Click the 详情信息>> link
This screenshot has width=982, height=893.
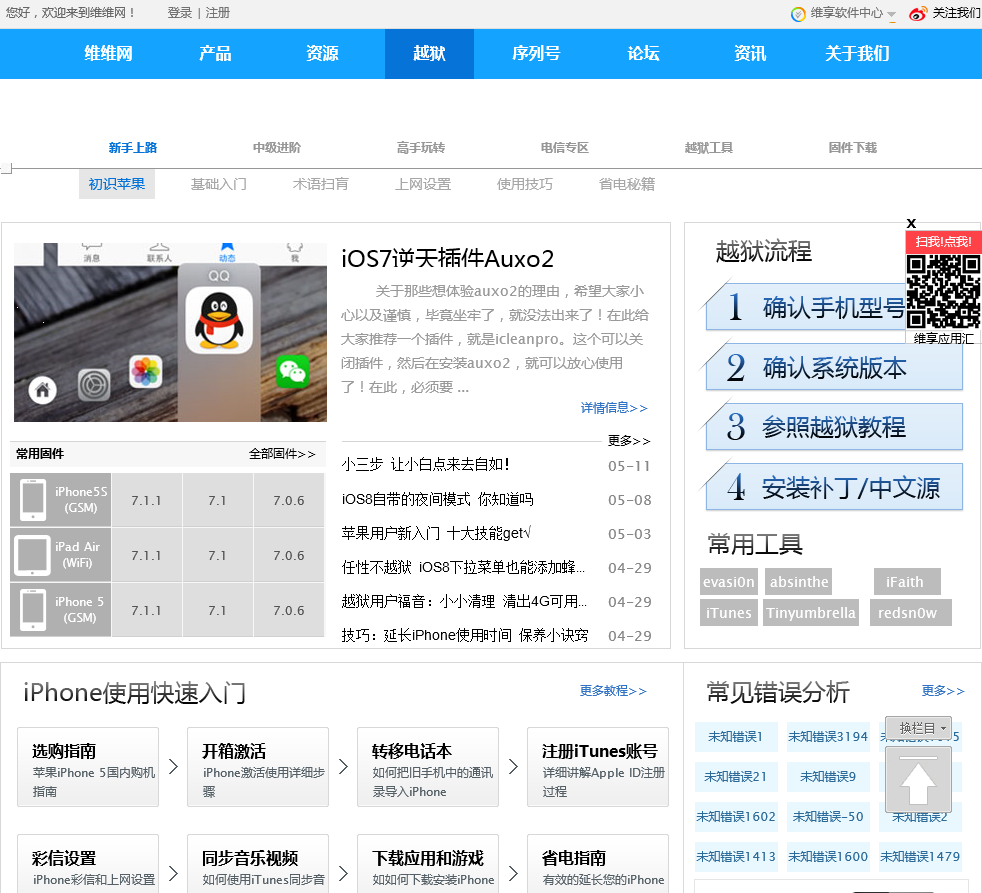pos(614,408)
